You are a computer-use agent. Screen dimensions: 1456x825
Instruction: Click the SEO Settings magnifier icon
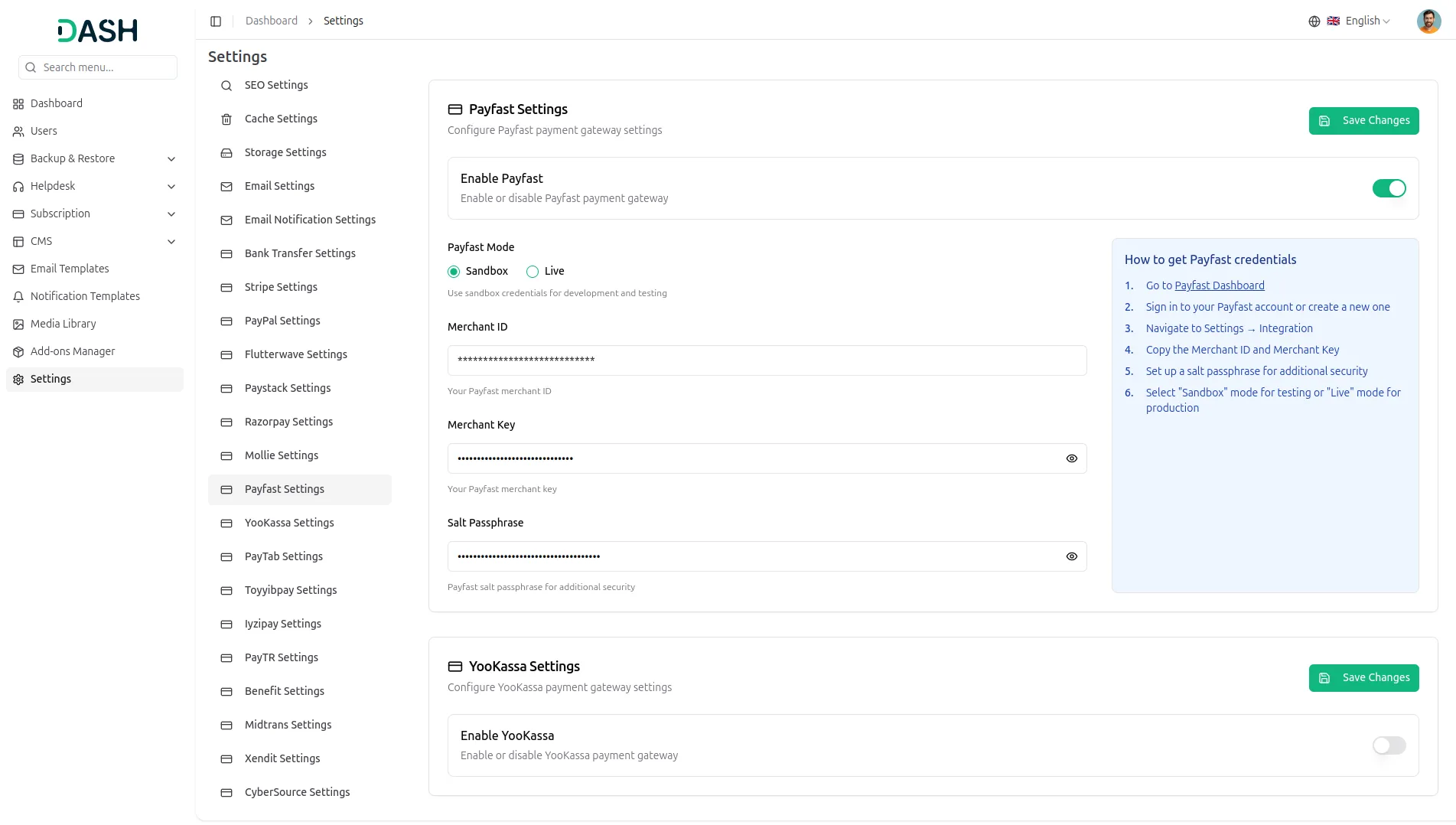[226, 86]
